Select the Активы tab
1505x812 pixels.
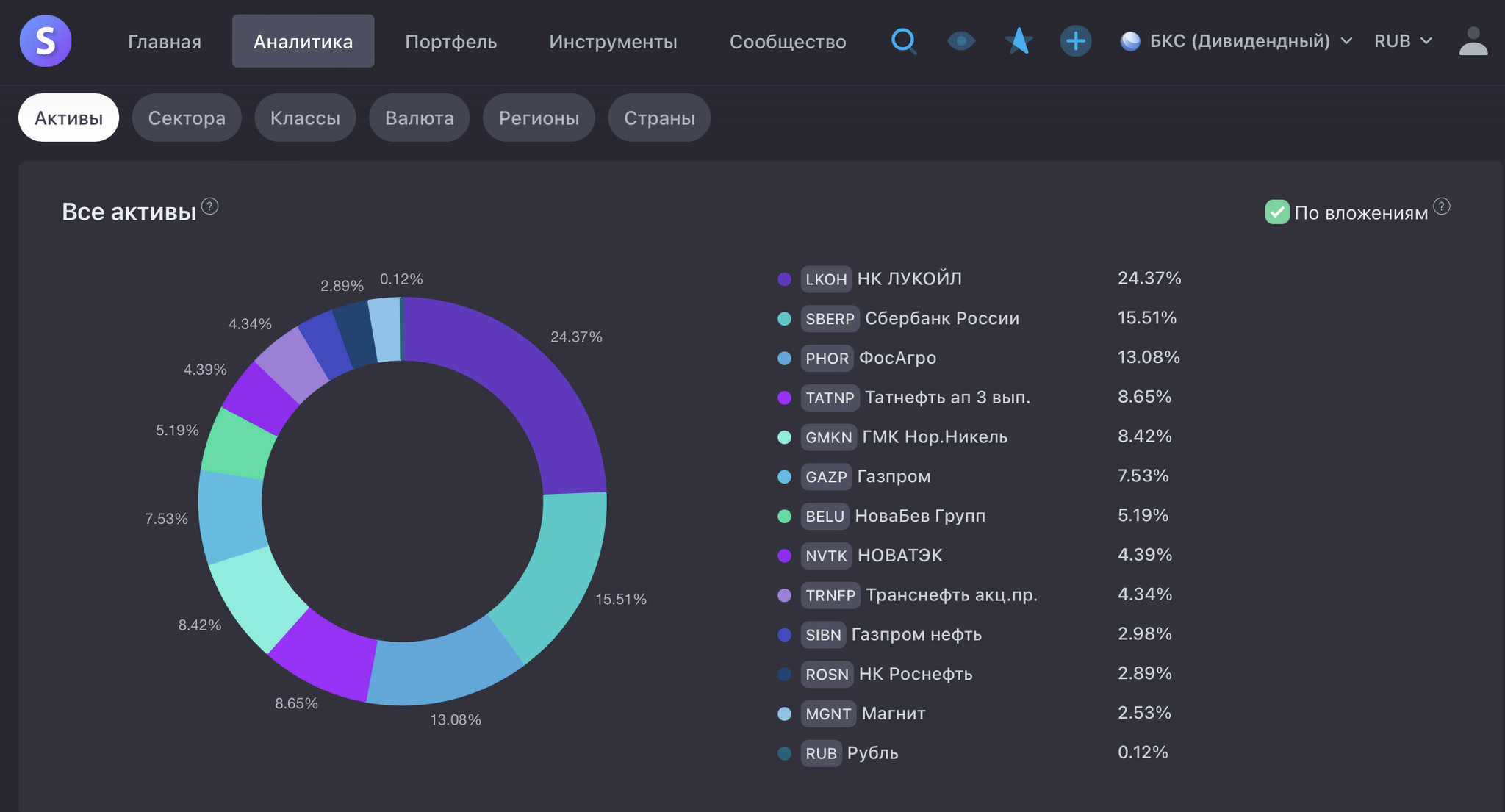(68, 118)
